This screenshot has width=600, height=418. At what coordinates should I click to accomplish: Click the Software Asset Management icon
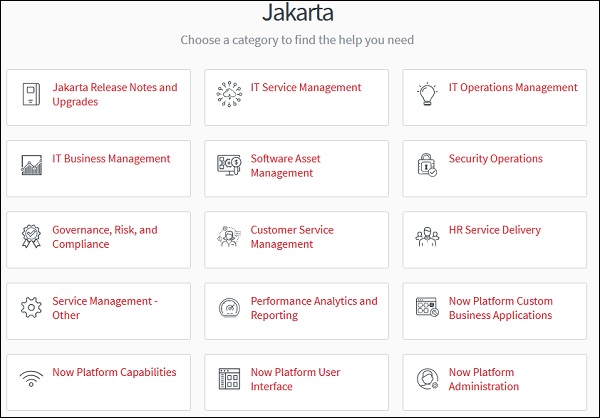(229, 166)
